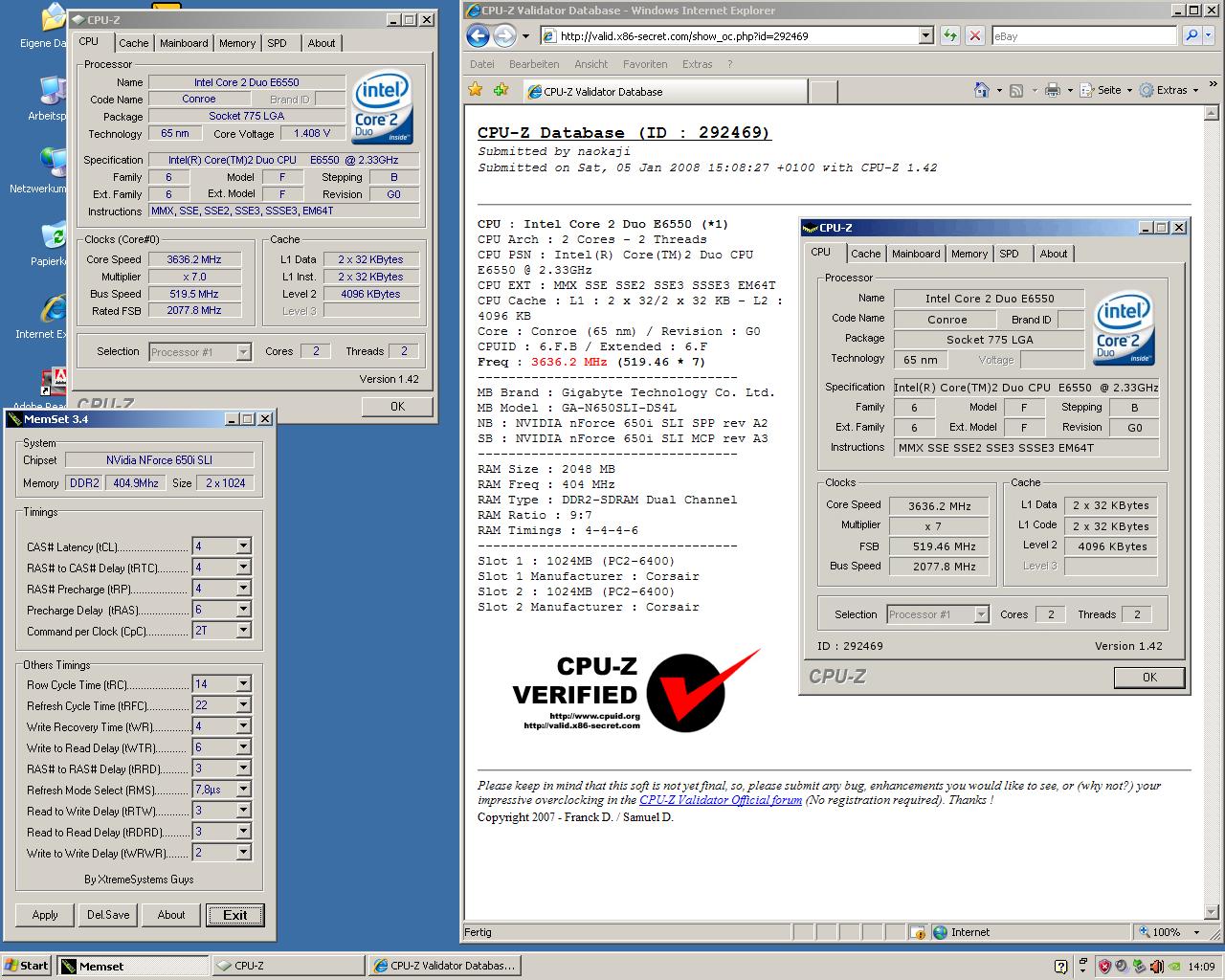Click the RSS feeds icon
Screen dimensions: 1225x980
[1016, 90]
